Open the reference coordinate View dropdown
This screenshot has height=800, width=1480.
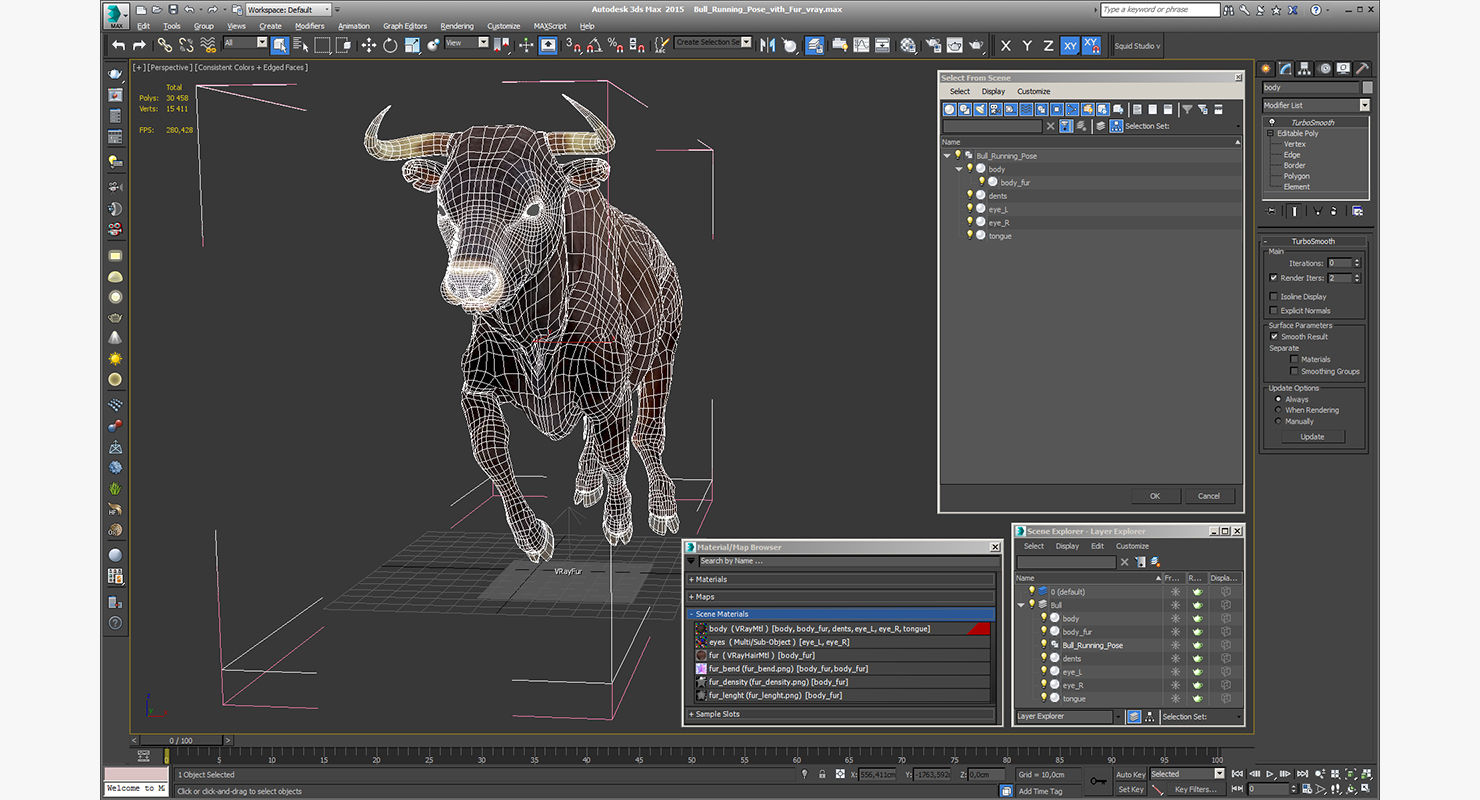pos(467,43)
